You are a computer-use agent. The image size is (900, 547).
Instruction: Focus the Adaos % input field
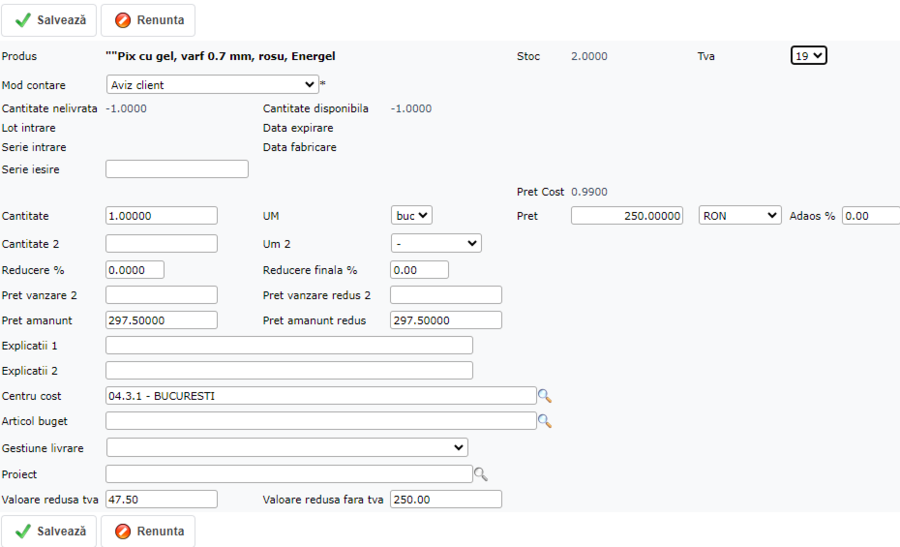(869, 215)
